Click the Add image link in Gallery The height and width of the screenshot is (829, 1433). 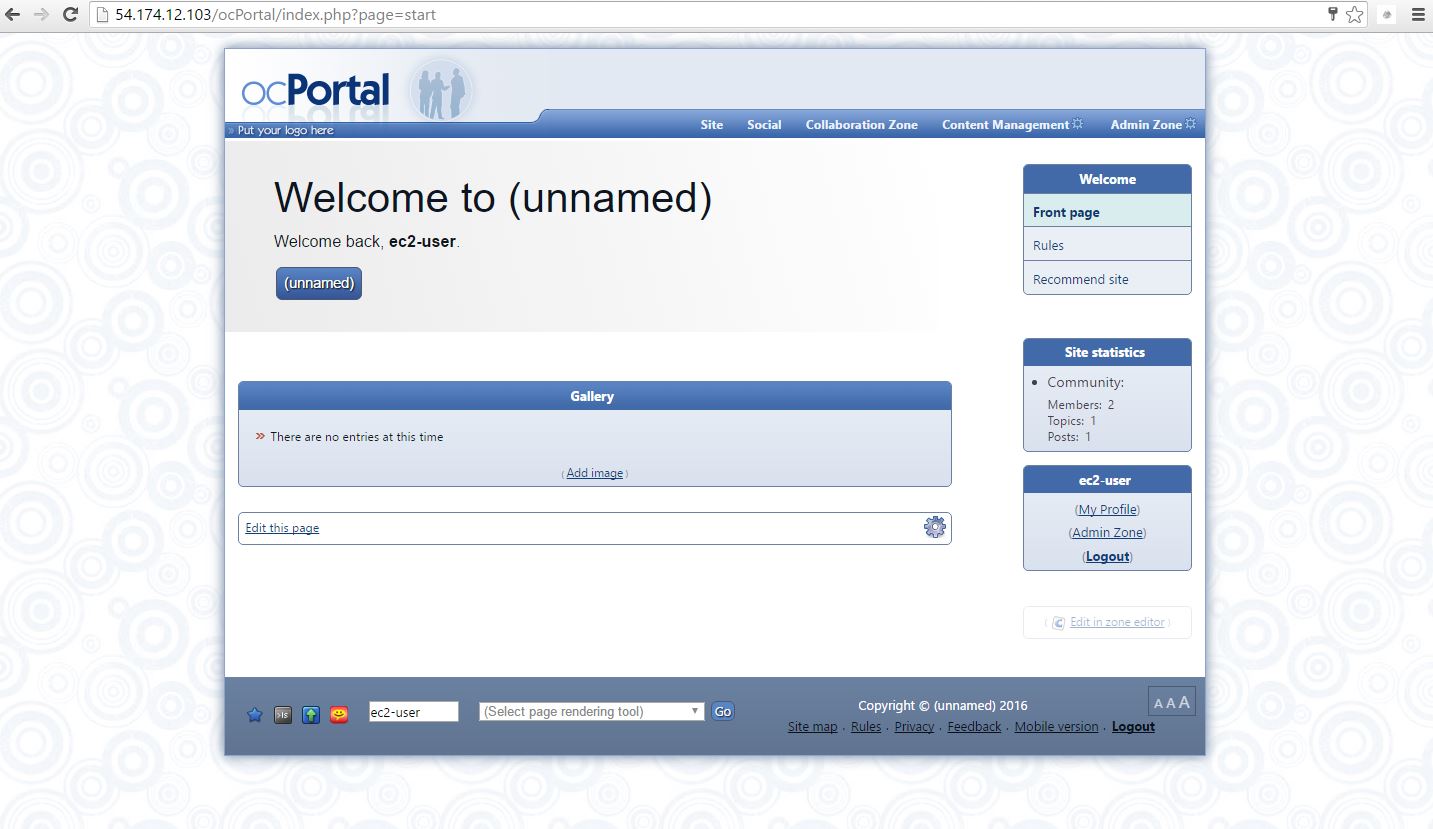click(594, 472)
